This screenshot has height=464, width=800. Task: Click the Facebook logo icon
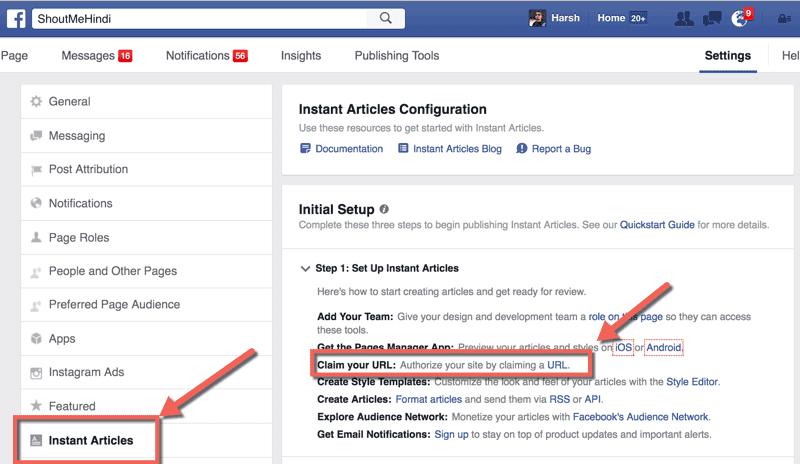[16, 19]
